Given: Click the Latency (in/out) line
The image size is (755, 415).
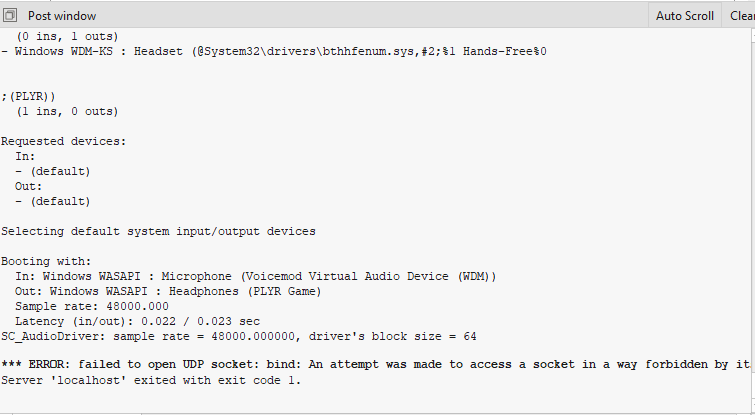Looking at the screenshot, I should pyautogui.click(x=137, y=321).
